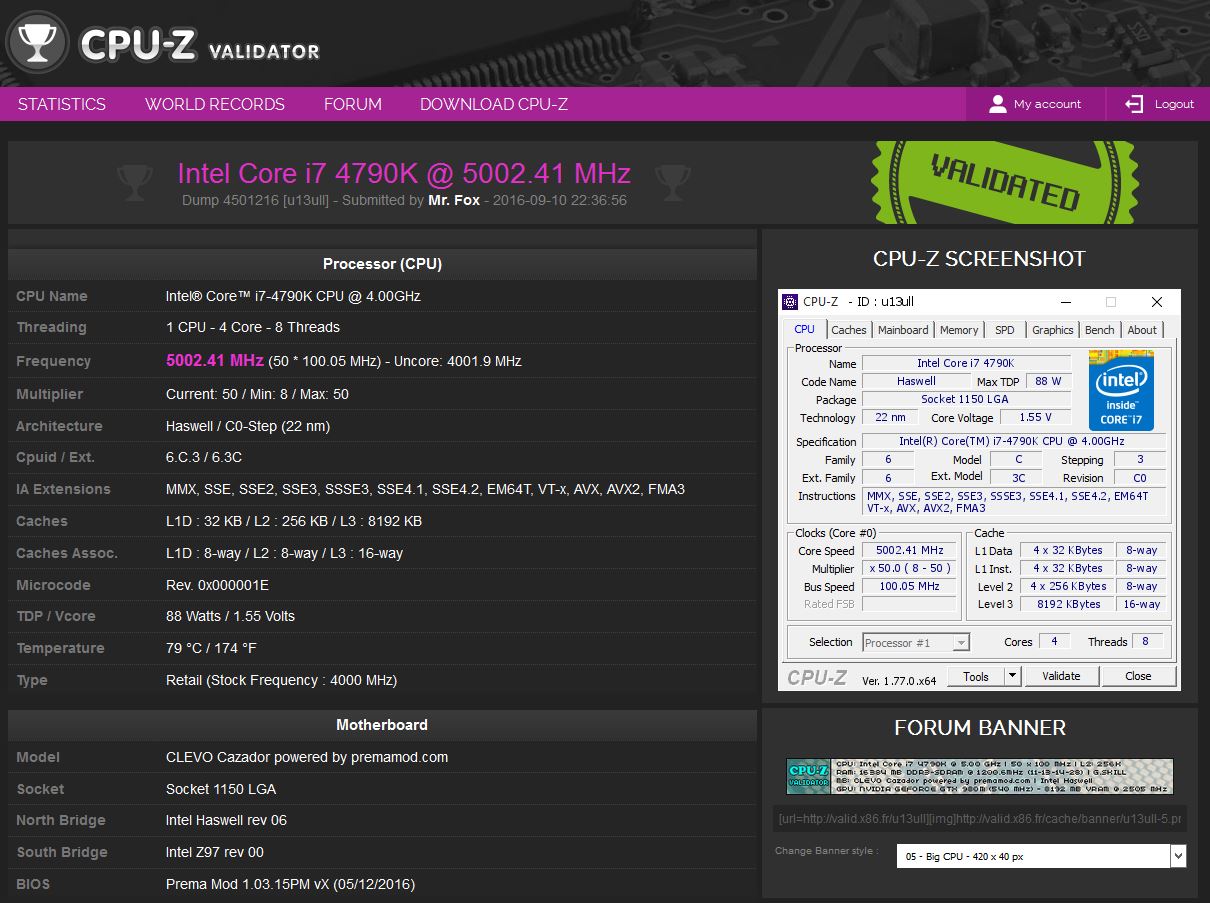The width and height of the screenshot is (1210, 903).
Task: Switch to the Caches tab
Action: coord(849,330)
